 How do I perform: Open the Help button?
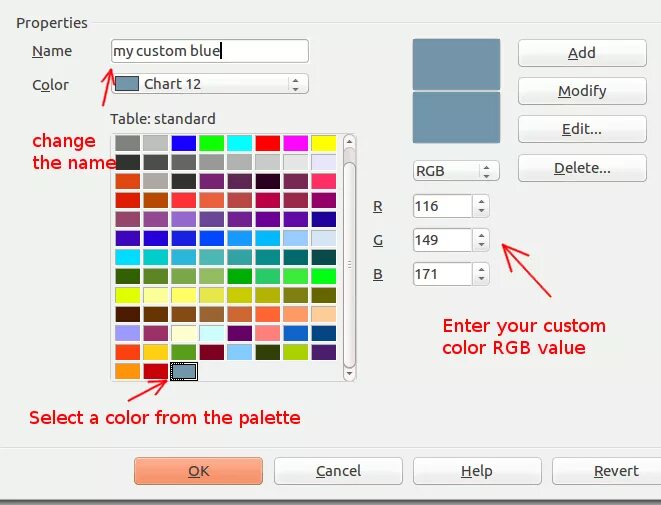(x=477, y=471)
